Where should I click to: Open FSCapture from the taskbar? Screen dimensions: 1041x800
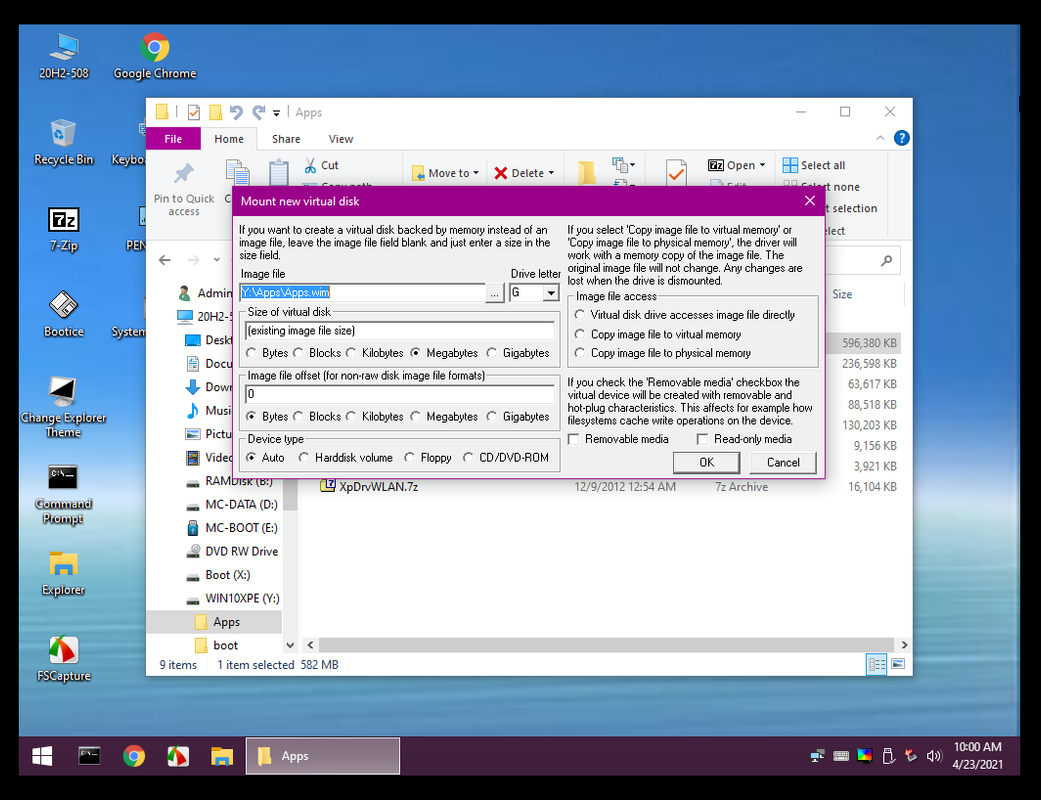tap(178, 756)
